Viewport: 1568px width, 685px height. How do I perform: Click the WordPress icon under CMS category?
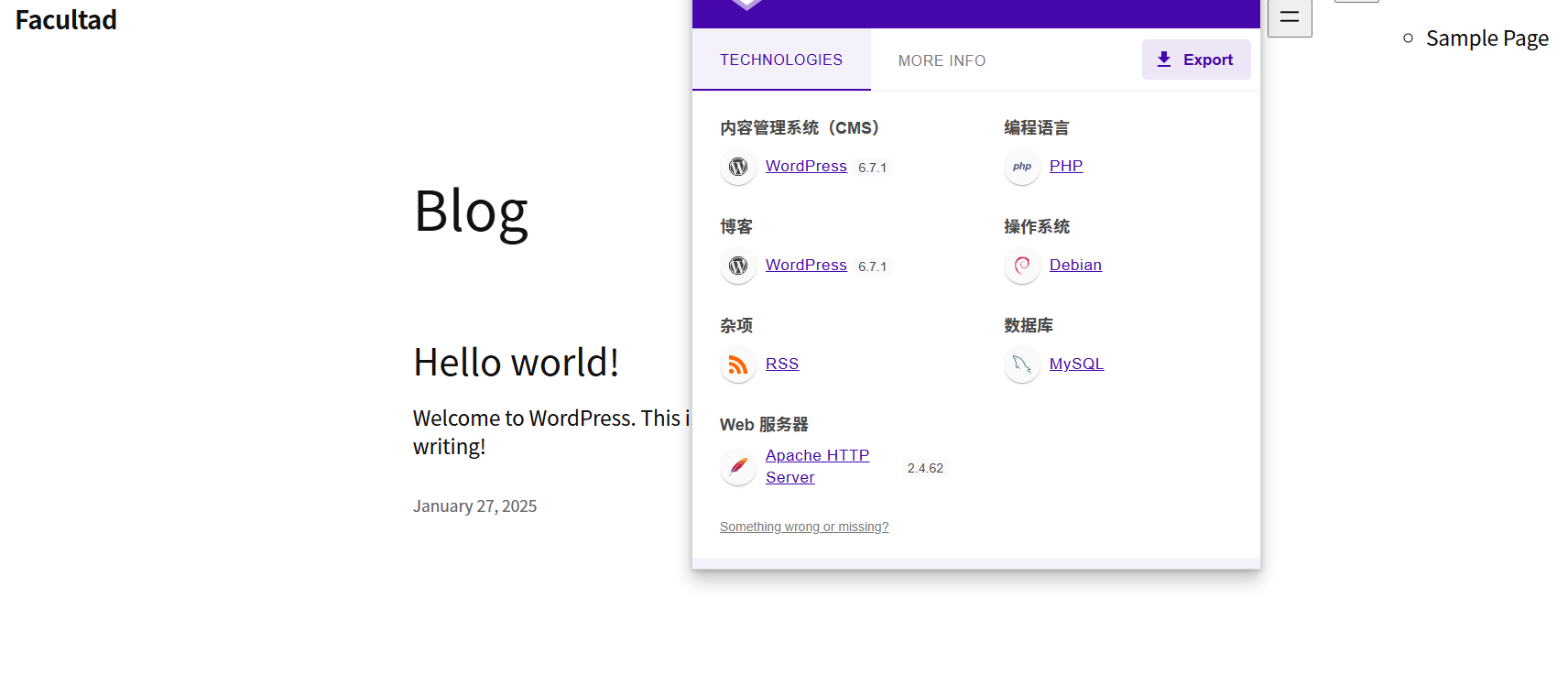(738, 167)
